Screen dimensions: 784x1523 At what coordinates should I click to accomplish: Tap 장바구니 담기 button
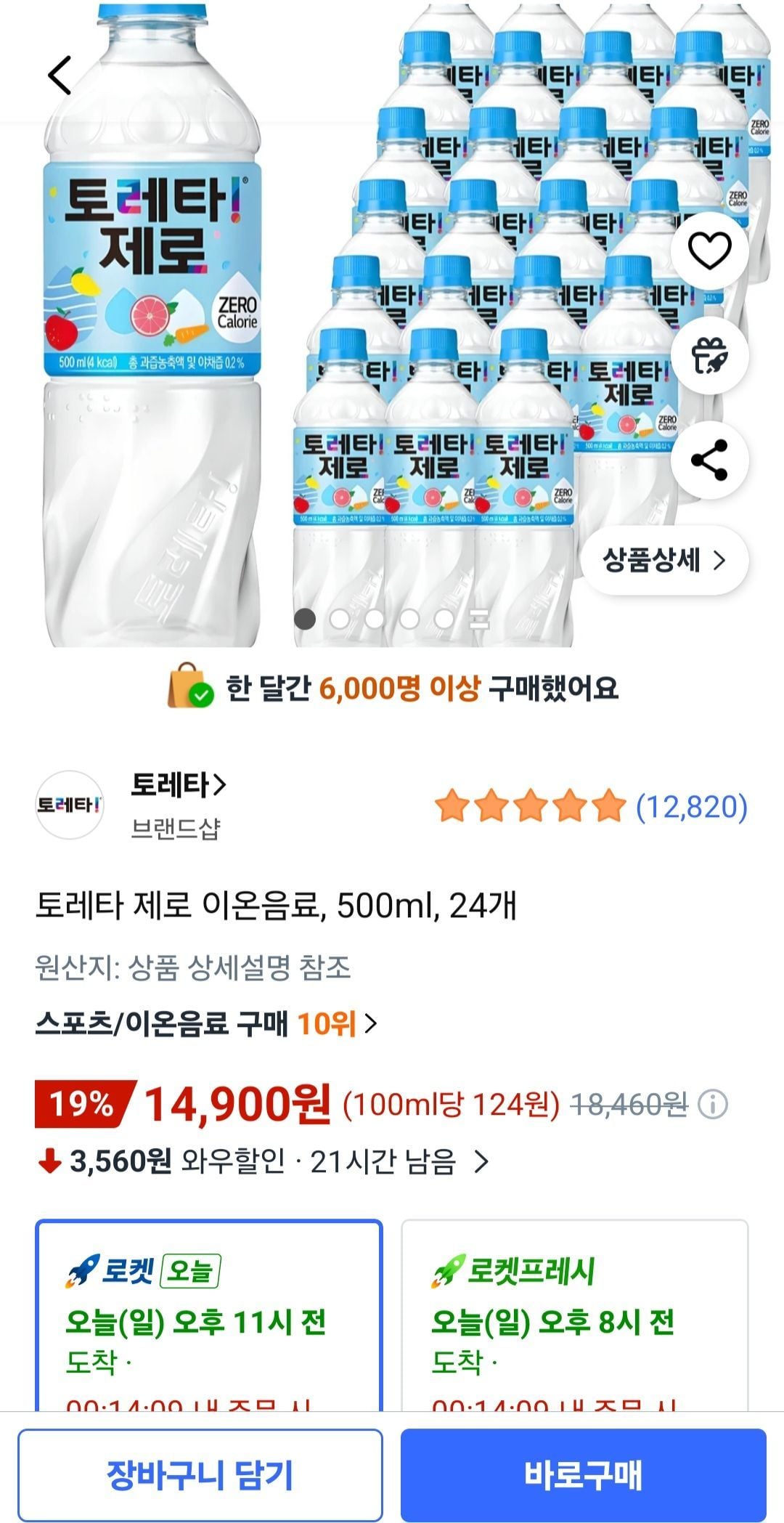(200, 1474)
